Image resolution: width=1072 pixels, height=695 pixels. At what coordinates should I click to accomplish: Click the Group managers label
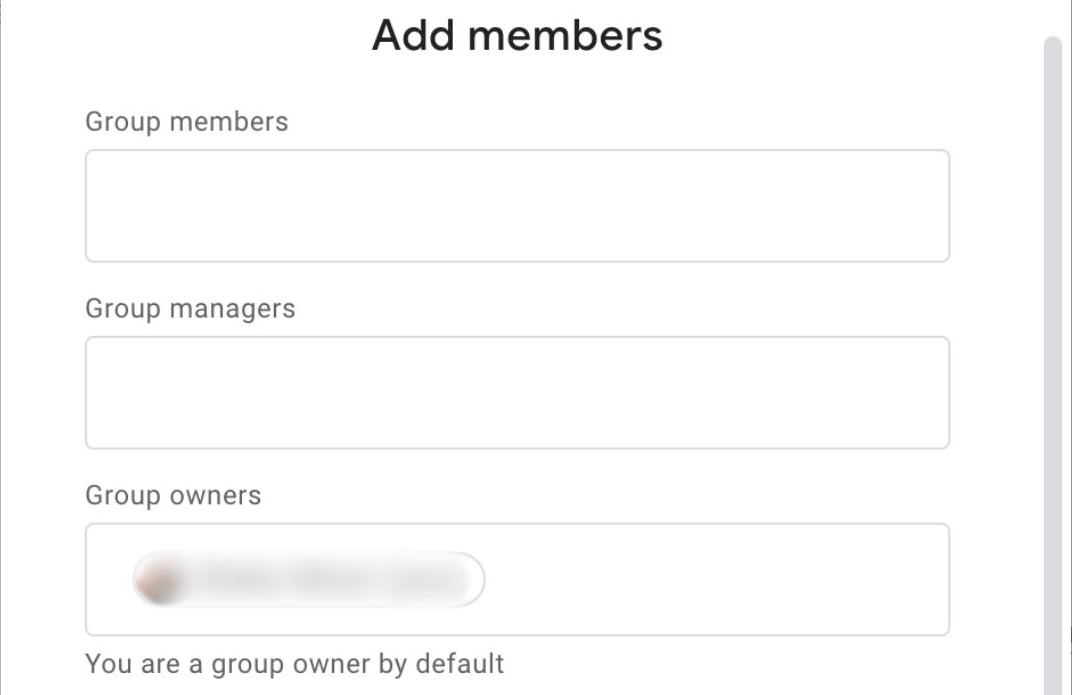[x=190, y=308]
